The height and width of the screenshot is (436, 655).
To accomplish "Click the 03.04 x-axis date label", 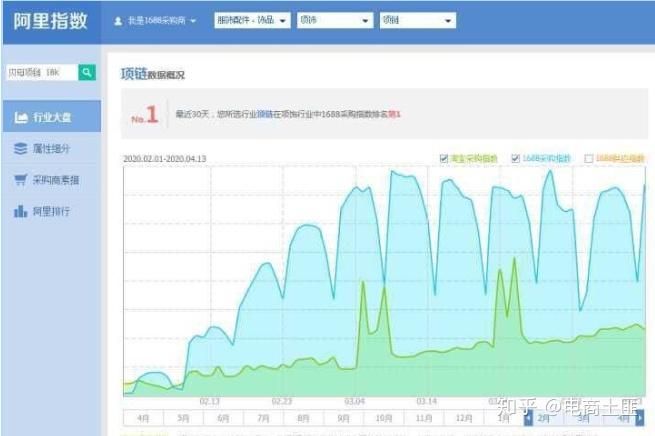I will click(354, 401).
